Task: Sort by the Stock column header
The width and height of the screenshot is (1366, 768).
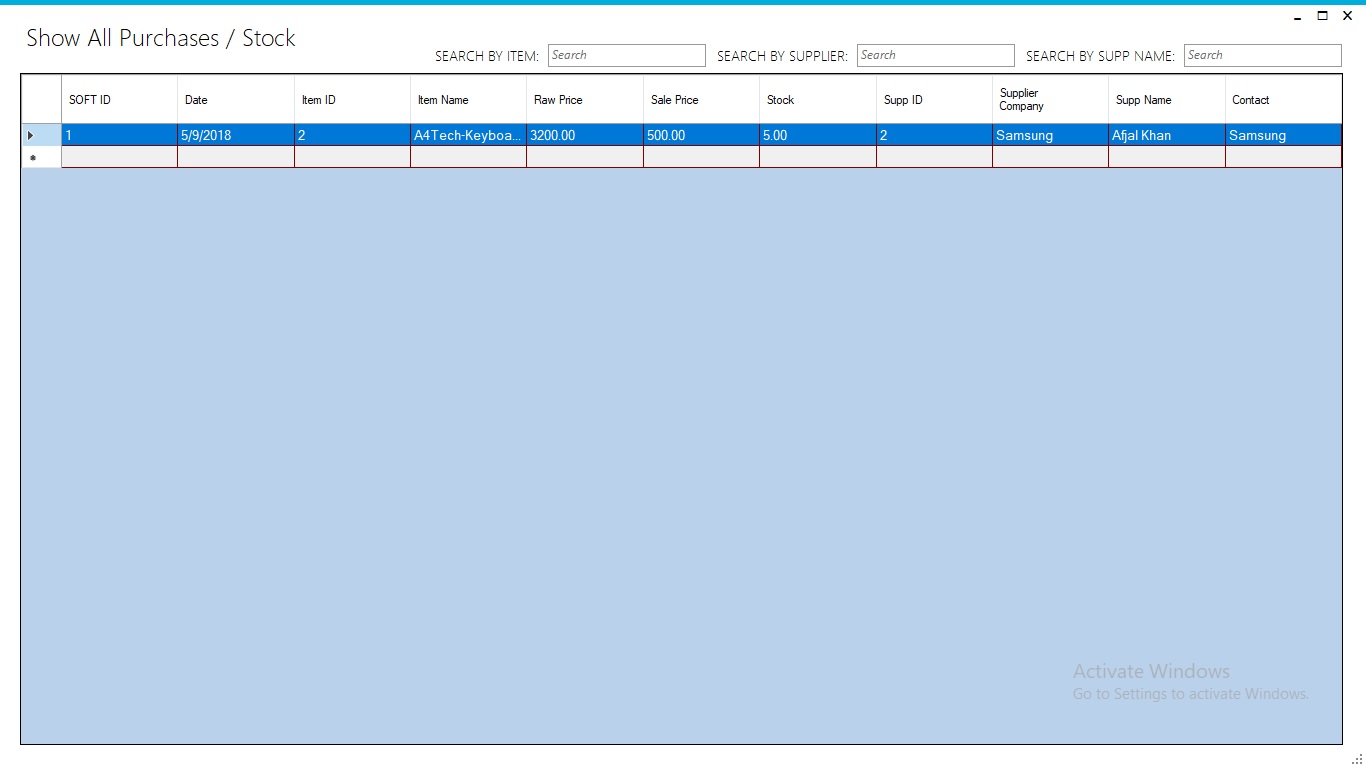Action: [818, 100]
